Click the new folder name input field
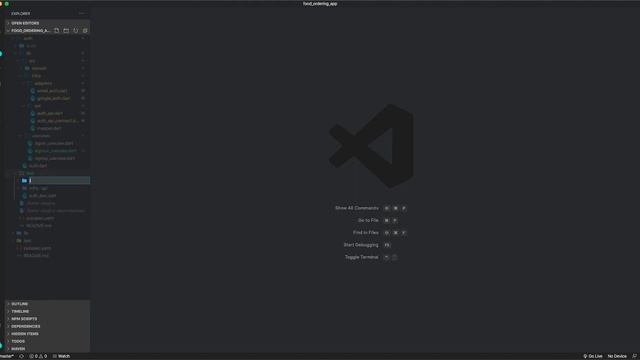This screenshot has height=360, width=640. coord(59,180)
